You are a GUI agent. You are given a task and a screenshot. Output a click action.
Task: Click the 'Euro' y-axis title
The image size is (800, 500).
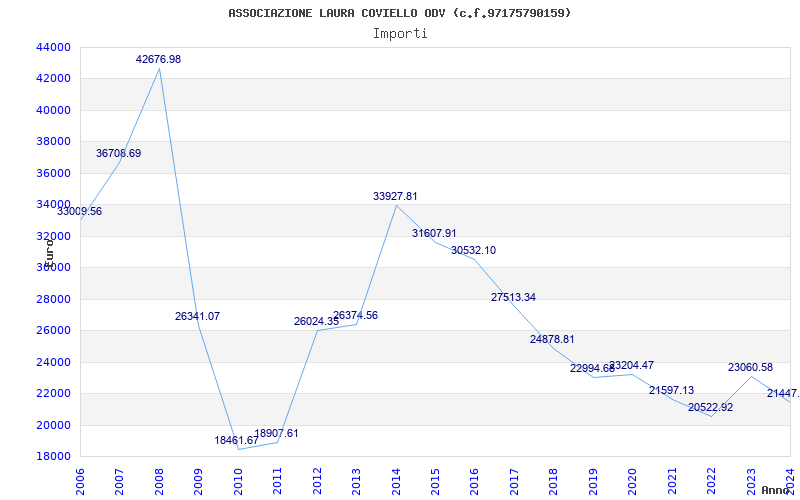tap(49, 253)
